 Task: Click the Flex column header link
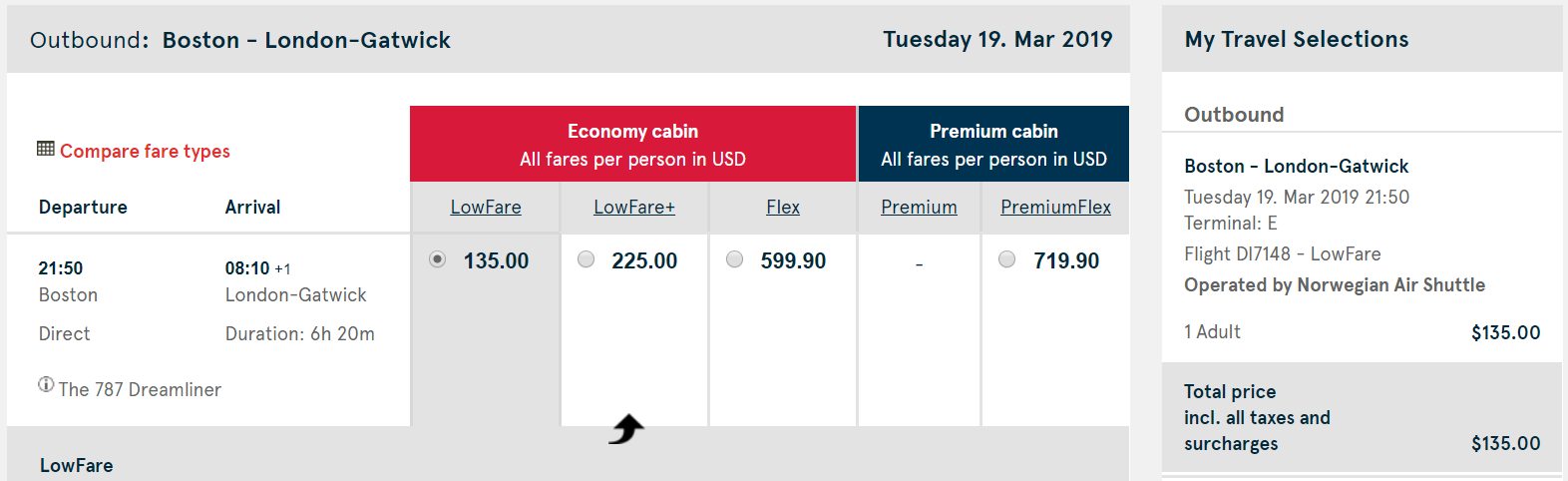click(783, 207)
